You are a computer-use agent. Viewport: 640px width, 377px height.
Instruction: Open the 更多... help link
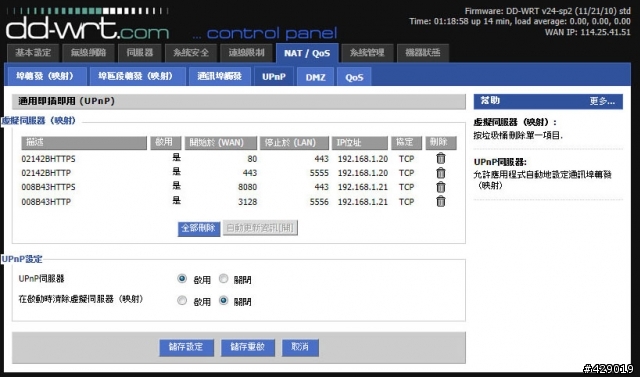click(x=602, y=101)
